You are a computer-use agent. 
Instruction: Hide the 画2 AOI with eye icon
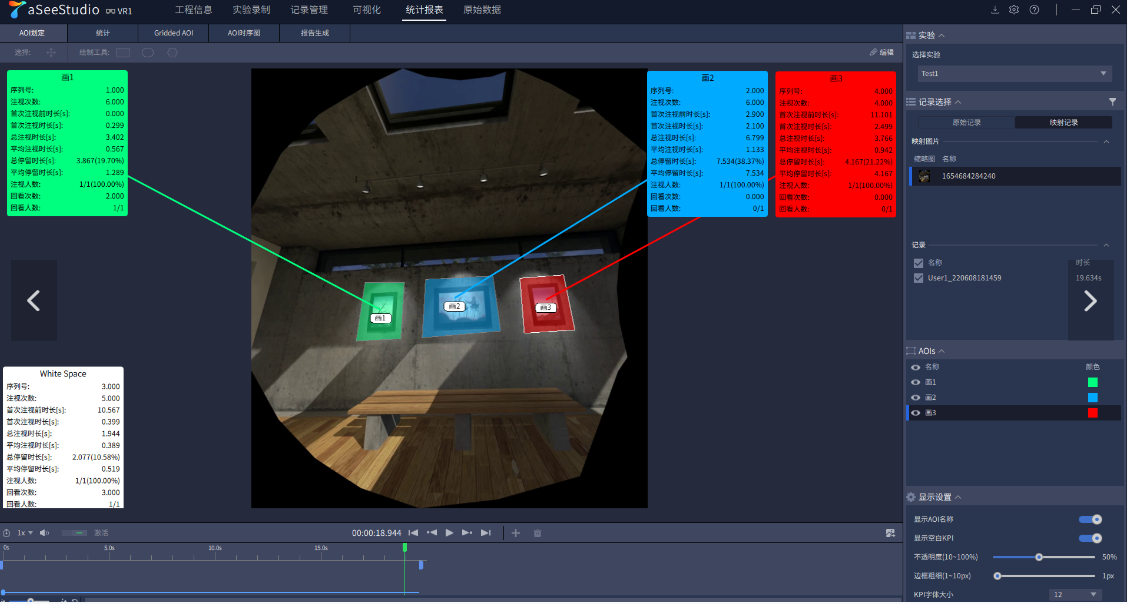[916, 398]
